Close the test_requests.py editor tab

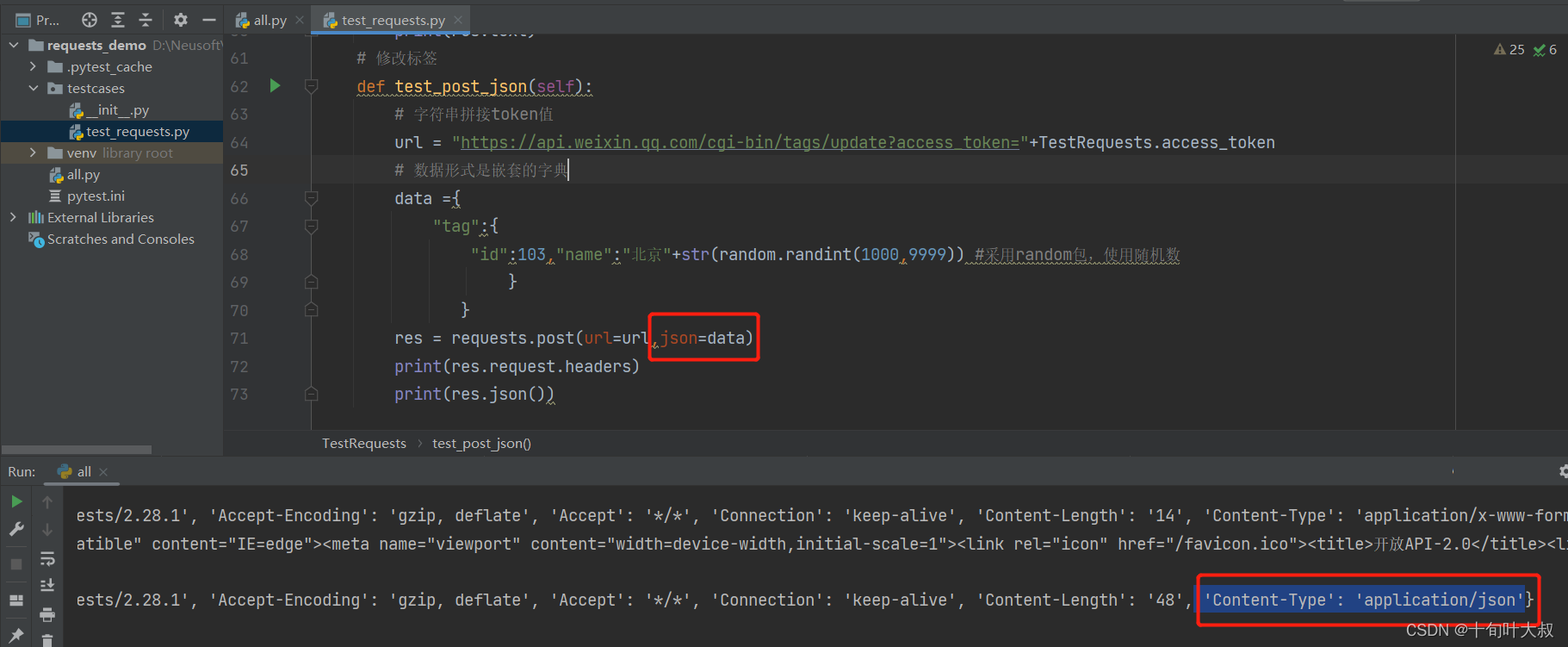(458, 20)
